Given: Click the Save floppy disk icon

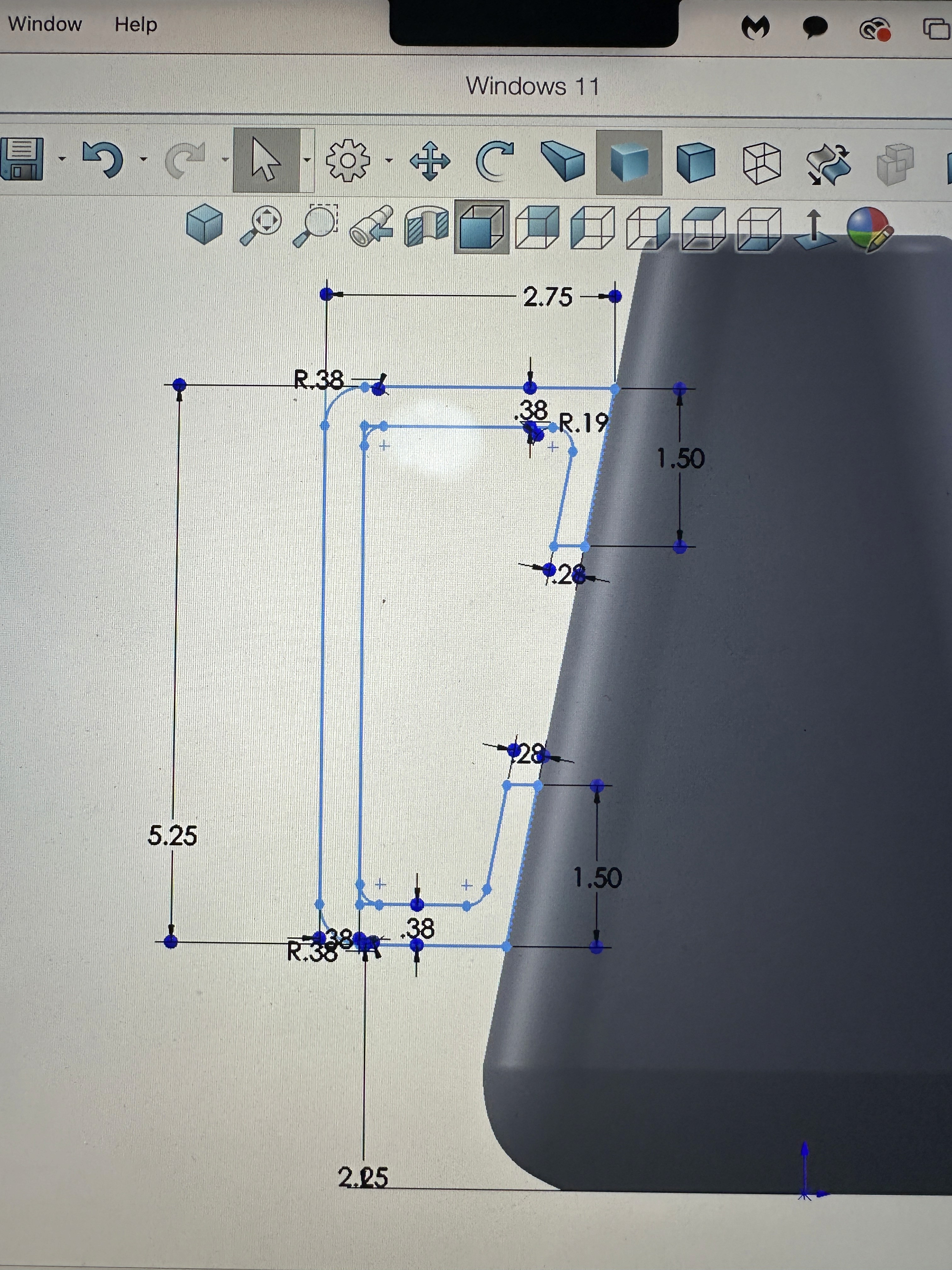Looking at the screenshot, I should click(22, 159).
